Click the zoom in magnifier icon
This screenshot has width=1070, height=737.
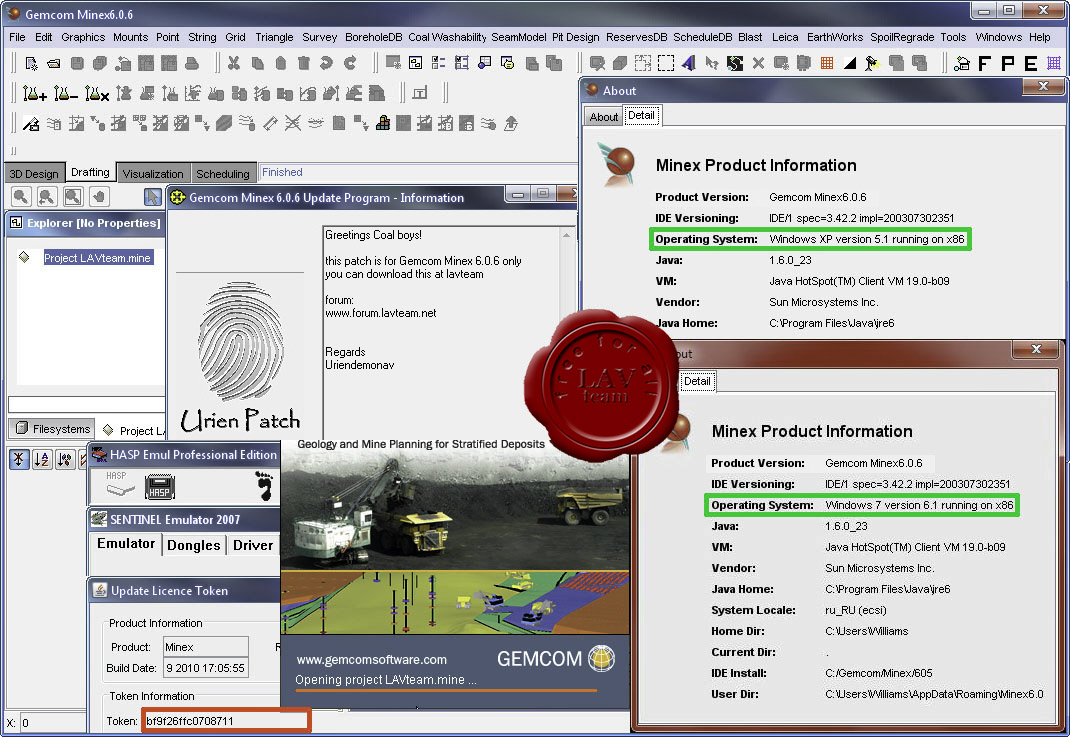tap(21, 197)
